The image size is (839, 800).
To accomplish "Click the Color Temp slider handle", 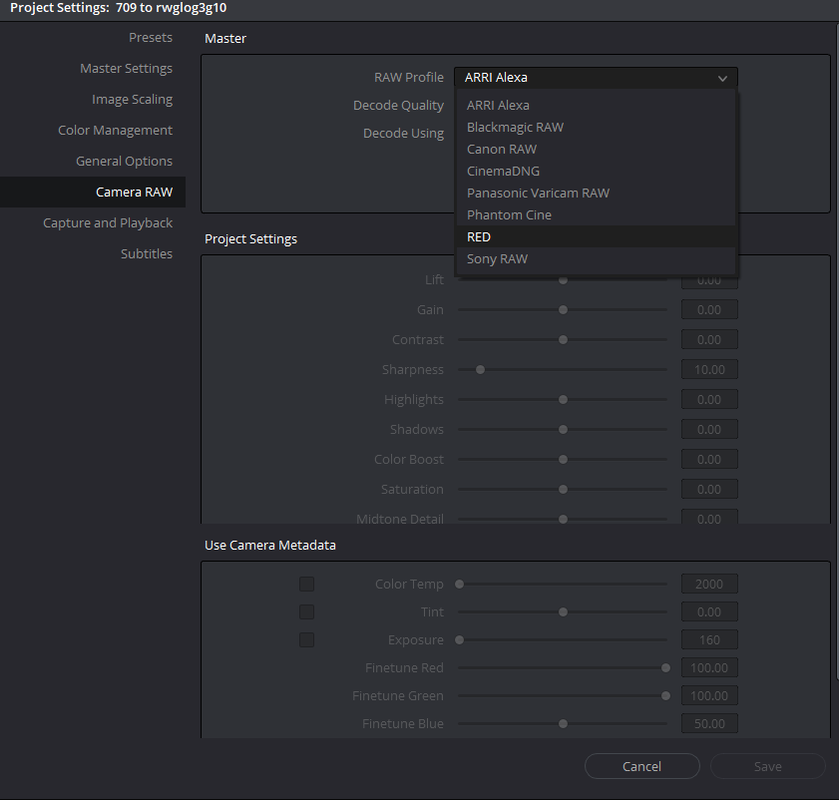I will pyautogui.click(x=459, y=584).
